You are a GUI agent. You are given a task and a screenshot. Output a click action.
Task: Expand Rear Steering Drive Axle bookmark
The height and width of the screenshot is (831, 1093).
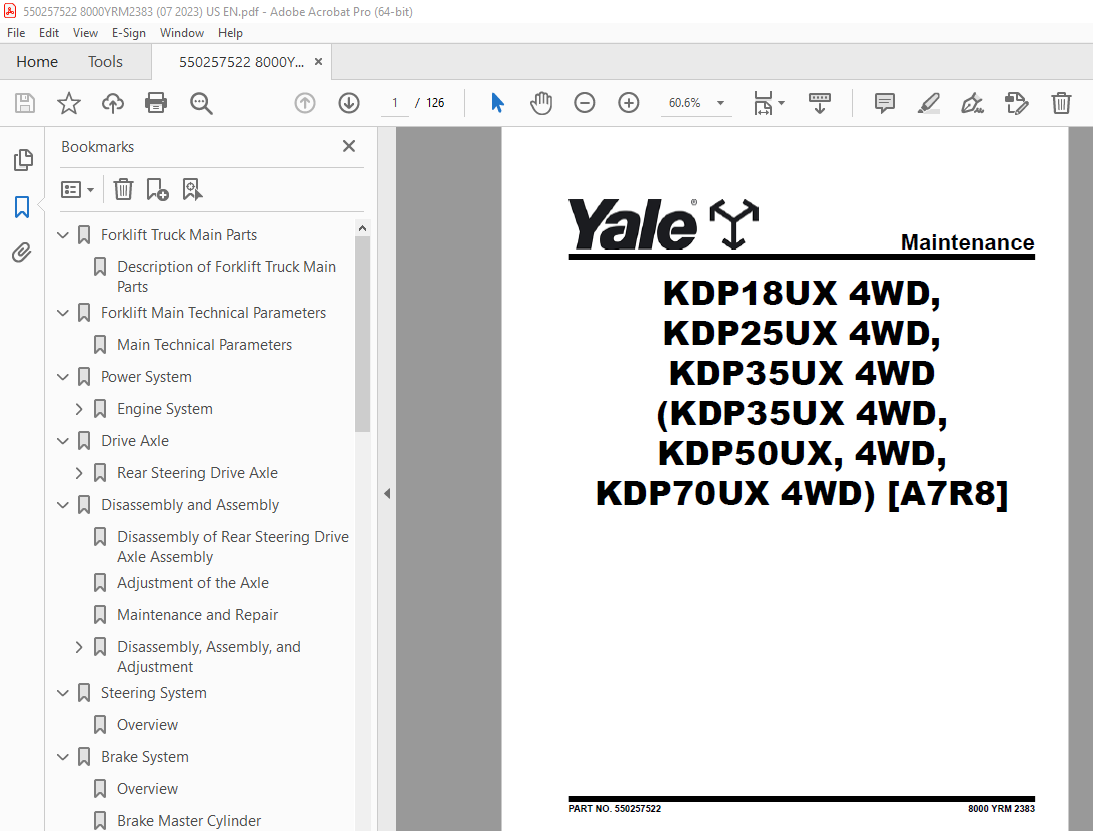tap(79, 473)
